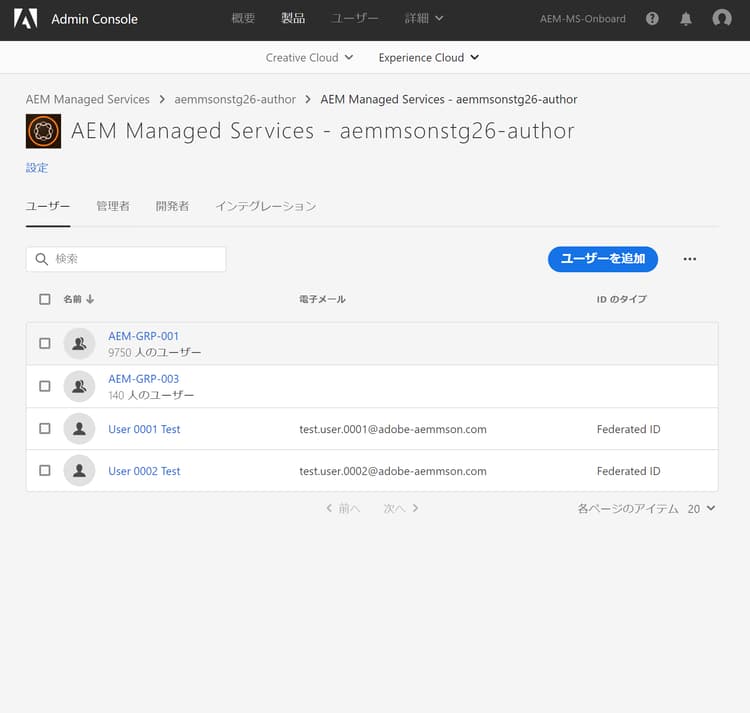Image resolution: width=750 pixels, height=713 pixels.
Task: Open the AEM-GRP-001 group link
Action: (143, 336)
